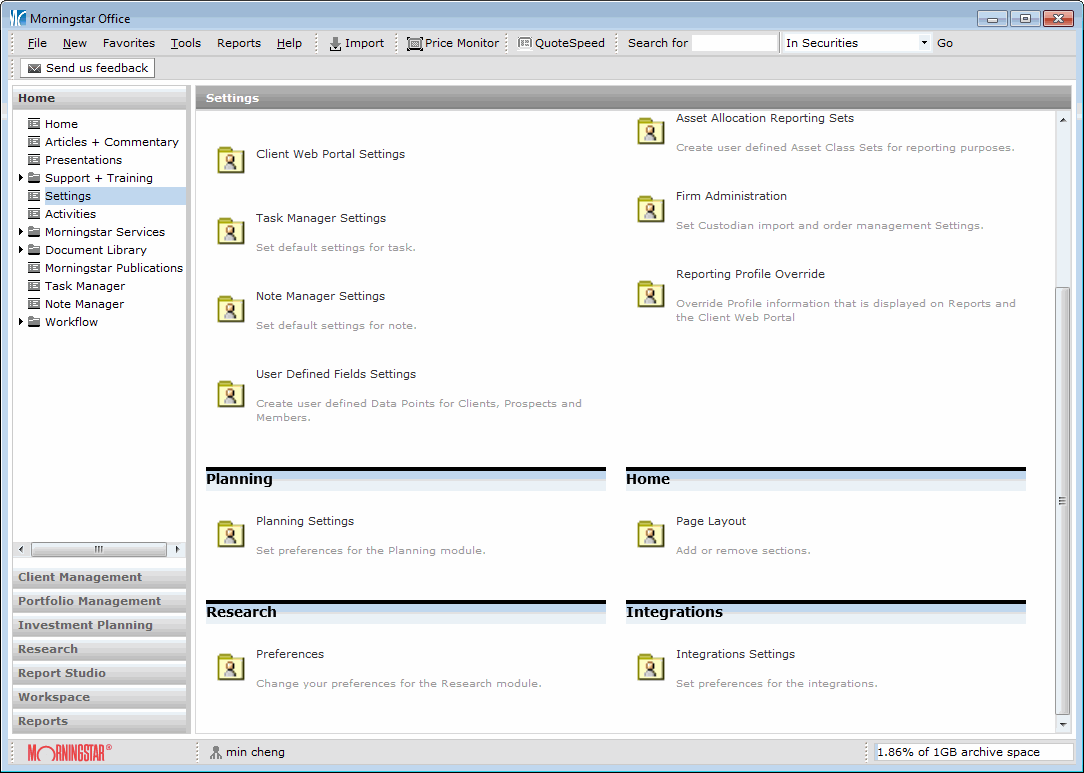Open the Firm Administration icon
Screen dimensions: 1084x773
[651, 209]
